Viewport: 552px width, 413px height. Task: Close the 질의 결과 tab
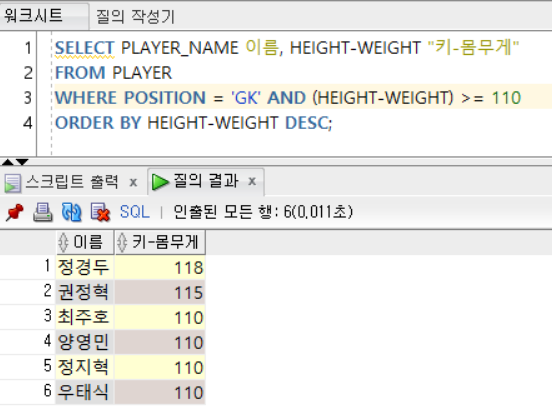click(252, 181)
